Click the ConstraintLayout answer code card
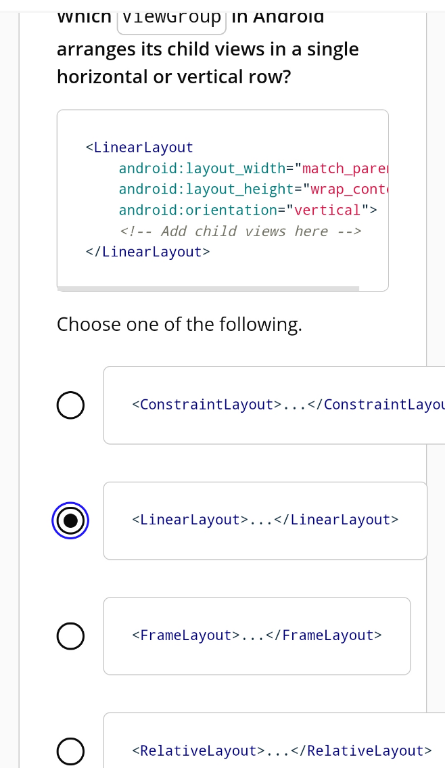The width and height of the screenshot is (445, 768). pos(274,405)
